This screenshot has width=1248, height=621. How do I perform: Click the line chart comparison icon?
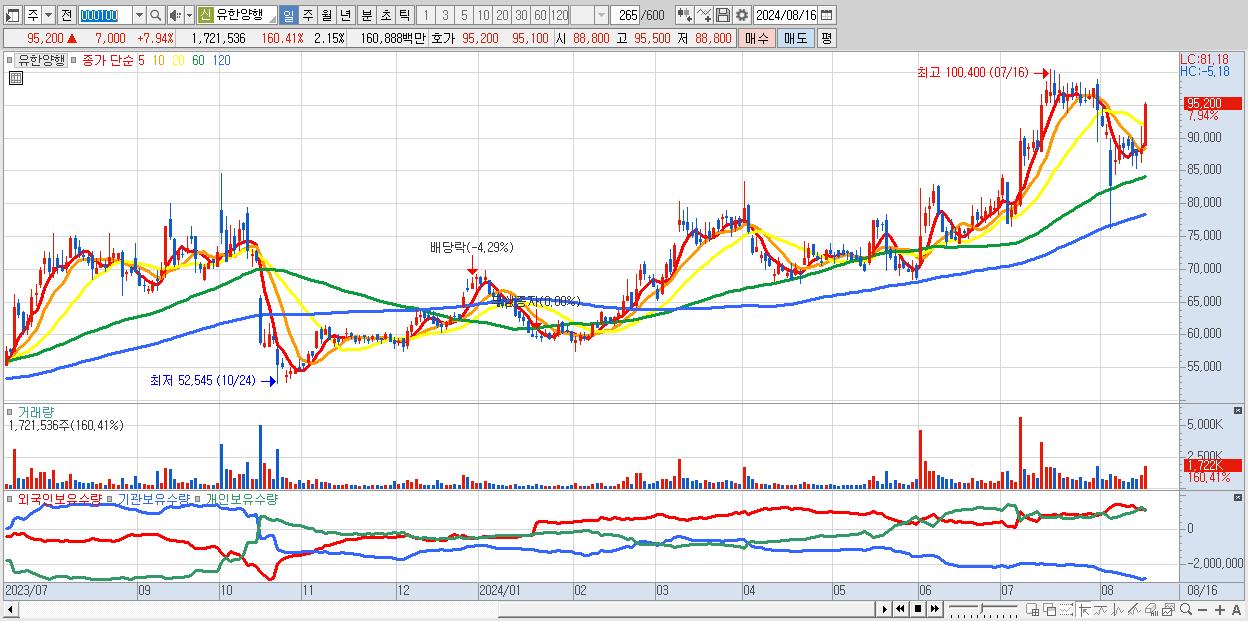[1101, 610]
